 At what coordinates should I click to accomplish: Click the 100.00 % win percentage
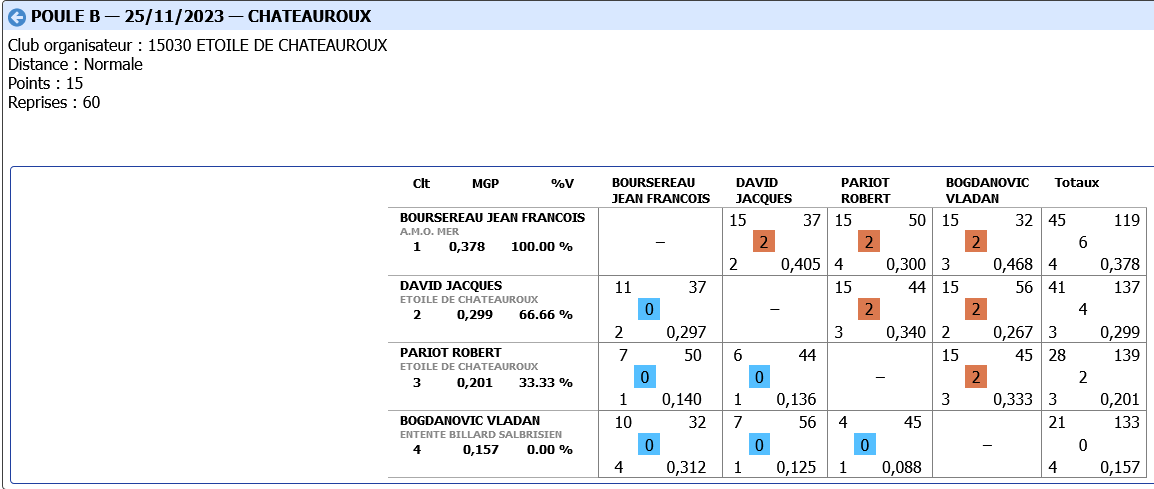[x=542, y=247]
